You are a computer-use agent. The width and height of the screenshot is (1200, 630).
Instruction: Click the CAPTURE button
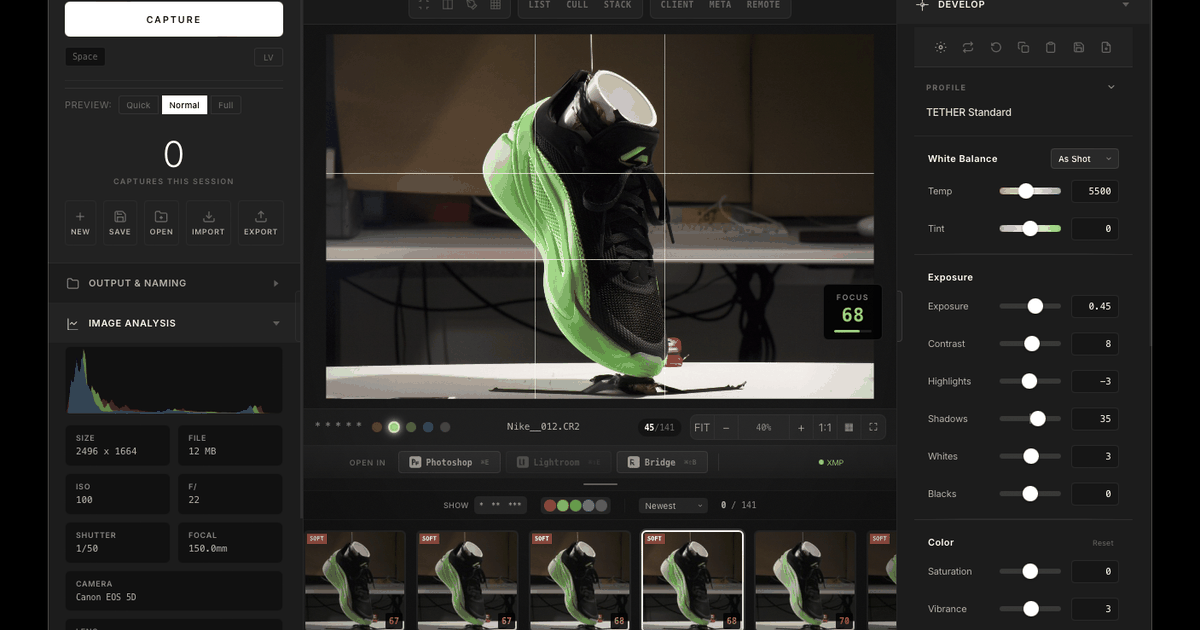coord(174,19)
